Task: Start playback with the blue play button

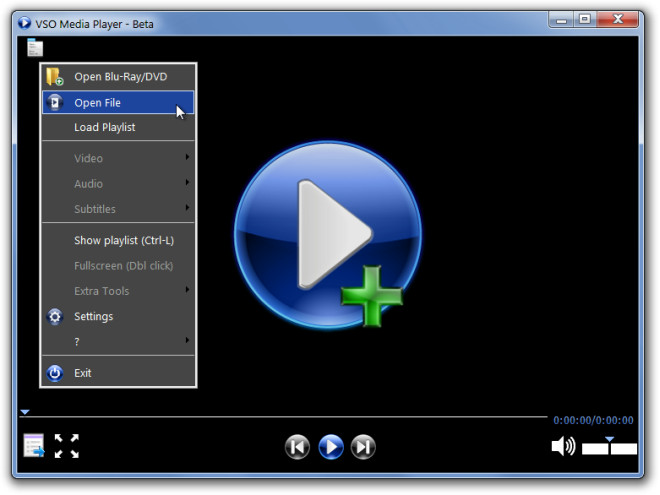Action: (331, 447)
